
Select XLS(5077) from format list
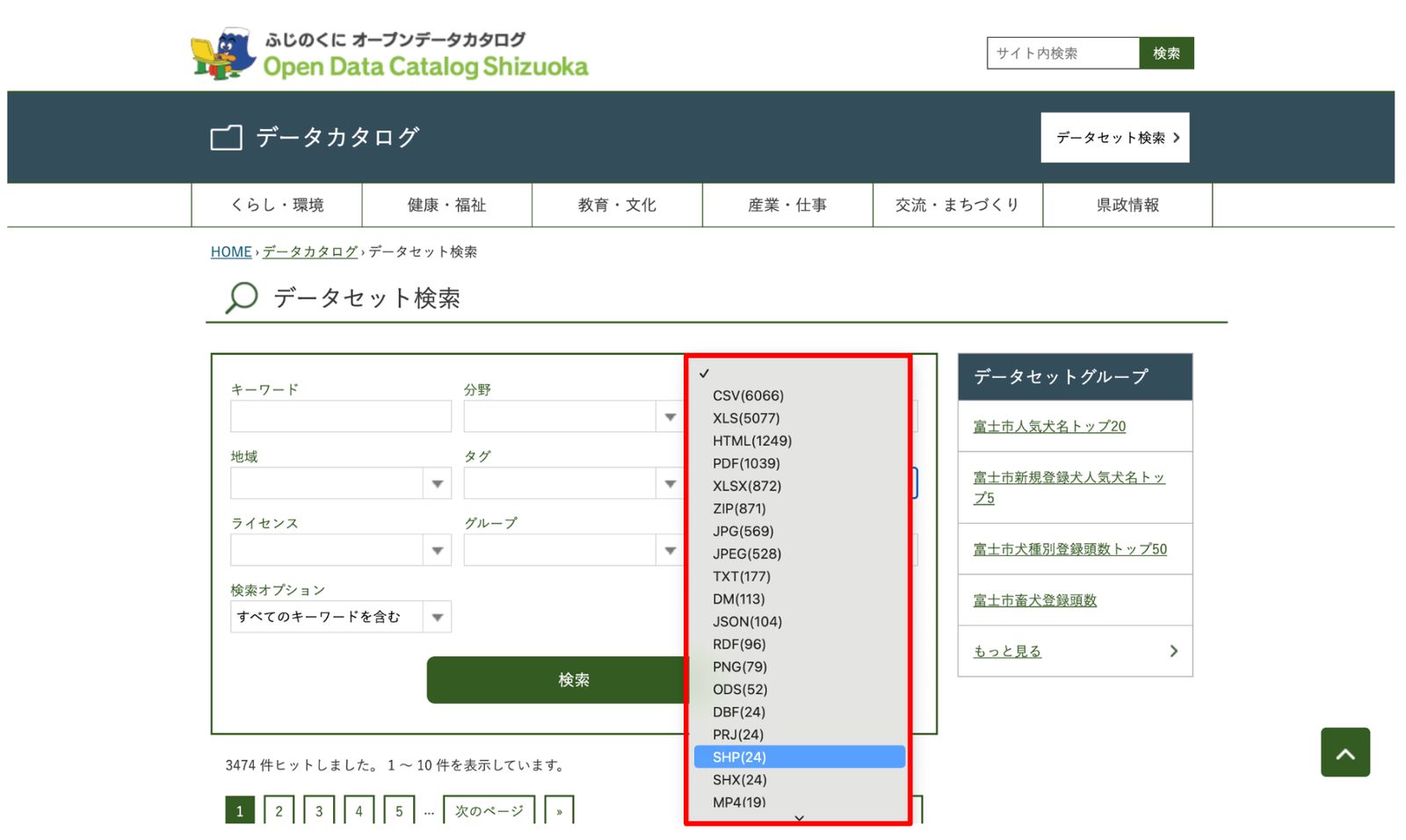pos(746,418)
